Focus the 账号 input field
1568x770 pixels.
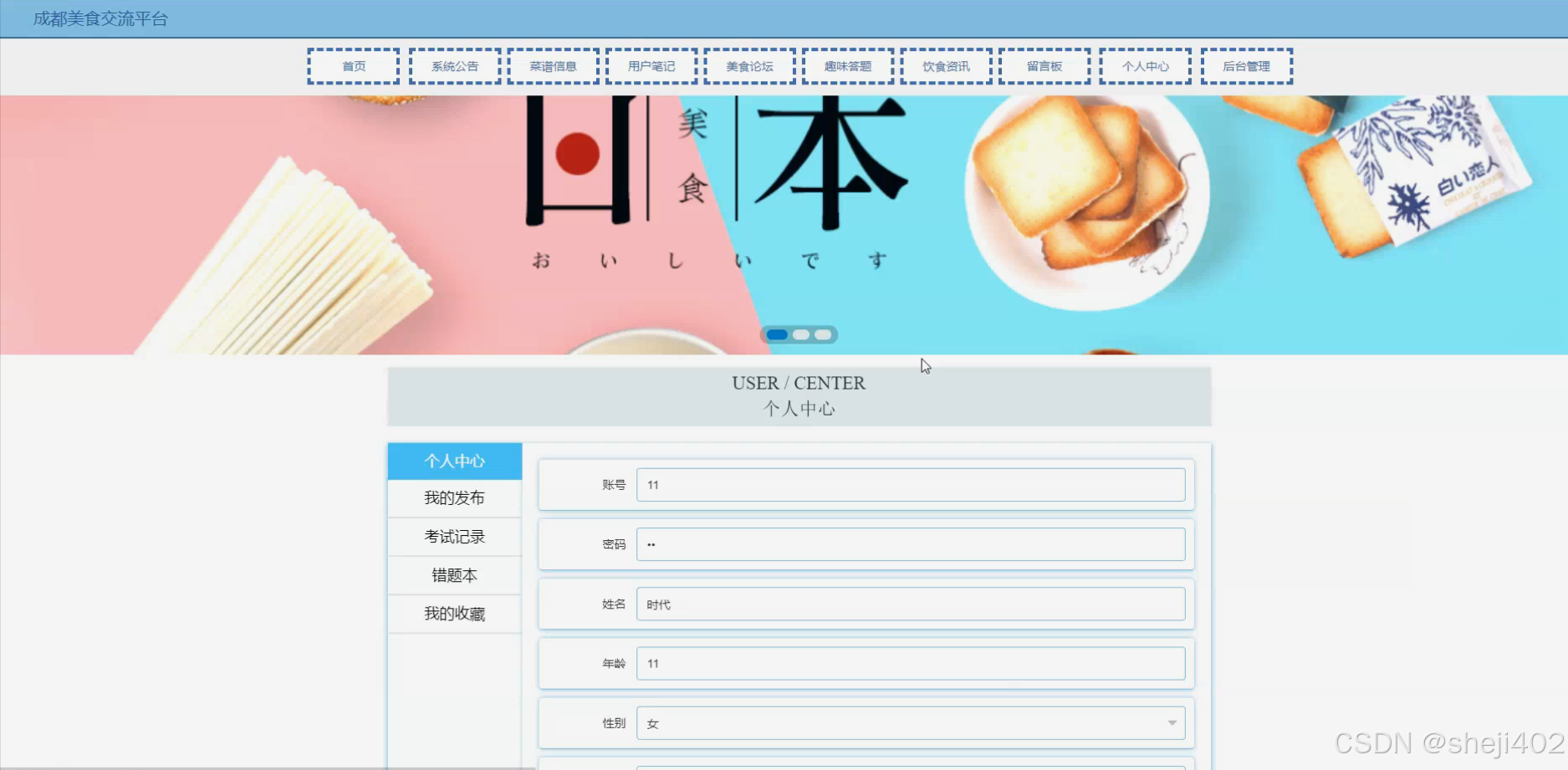click(x=911, y=485)
